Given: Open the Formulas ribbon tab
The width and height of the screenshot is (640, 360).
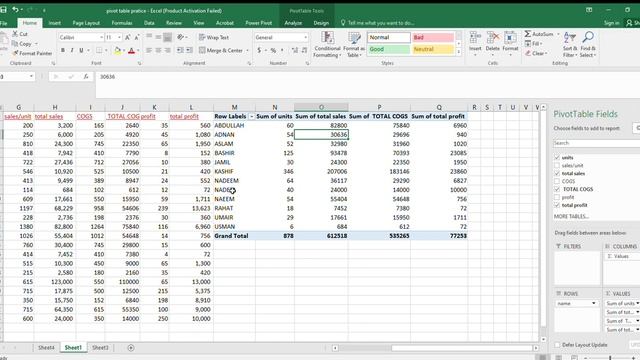Looking at the screenshot, I should (122, 23).
